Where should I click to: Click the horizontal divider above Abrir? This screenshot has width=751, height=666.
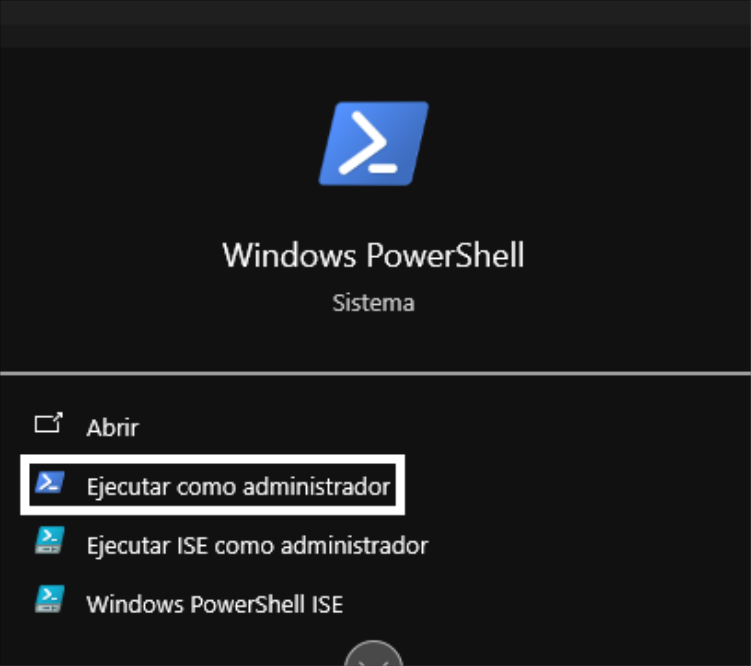click(x=373, y=374)
